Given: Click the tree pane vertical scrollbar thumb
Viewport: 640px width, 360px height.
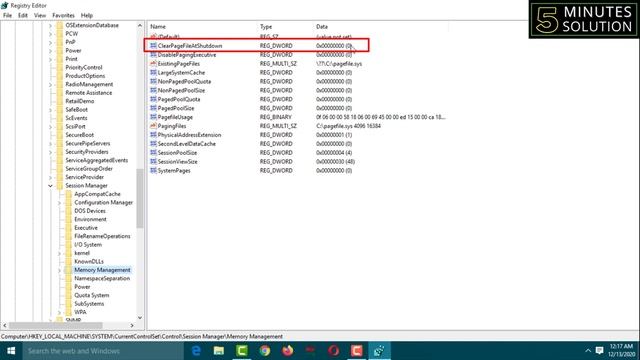Looking at the screenshot, I should click(140, 198).
